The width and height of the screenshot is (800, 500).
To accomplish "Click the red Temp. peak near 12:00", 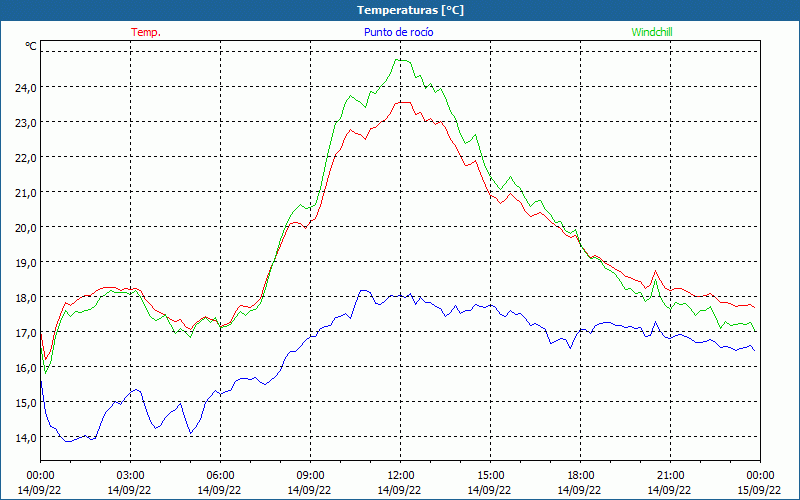I will (x=403, y=102).
